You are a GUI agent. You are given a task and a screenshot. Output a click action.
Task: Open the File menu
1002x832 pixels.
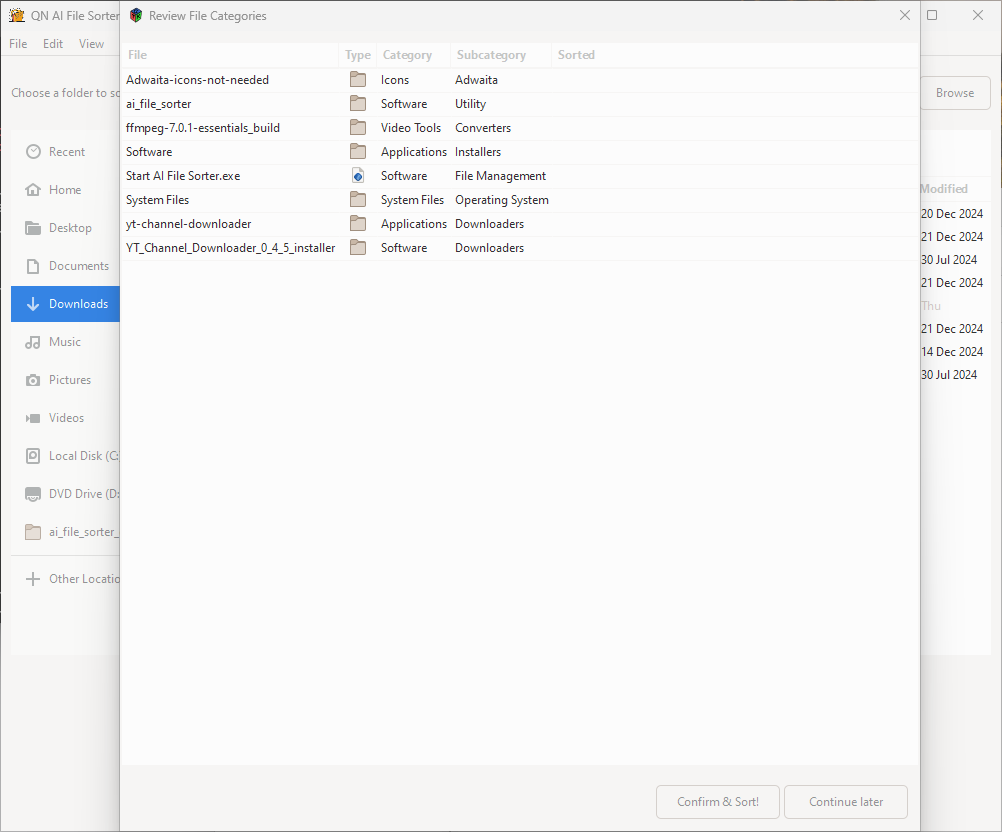point(18,44)
